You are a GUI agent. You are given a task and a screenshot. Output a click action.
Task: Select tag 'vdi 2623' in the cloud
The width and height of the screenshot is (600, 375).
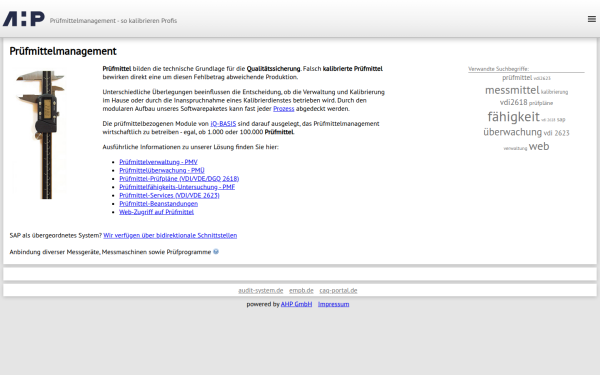click(x=556, y=133)
